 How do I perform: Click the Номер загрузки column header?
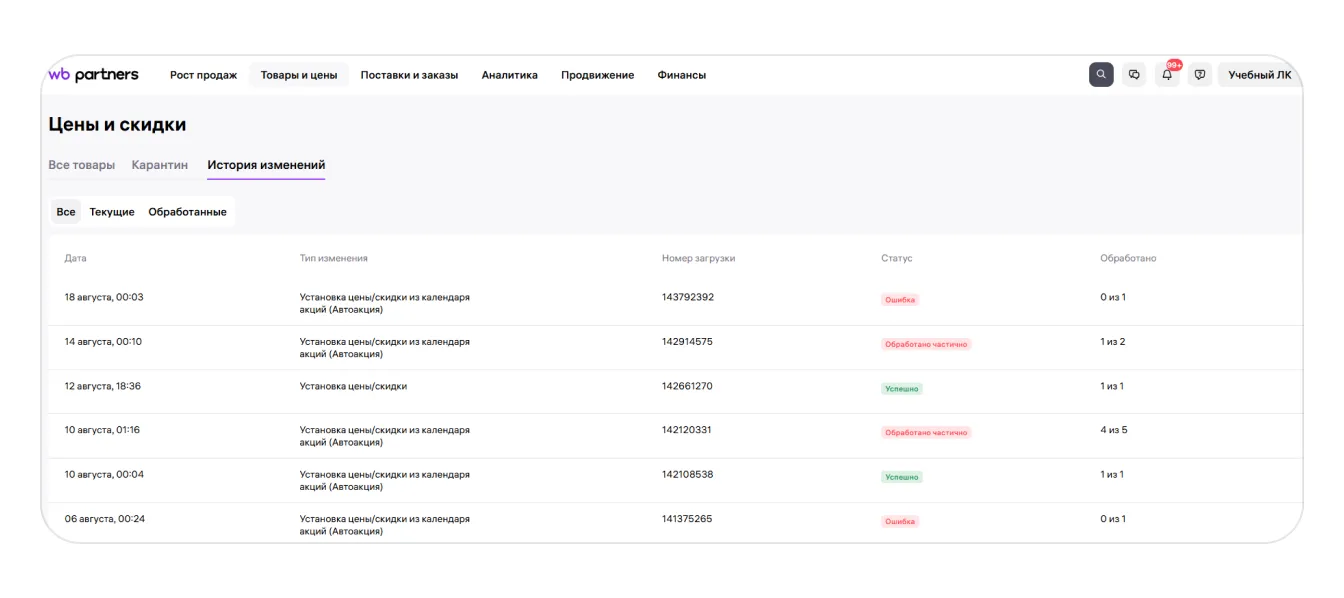coord(698,258)
